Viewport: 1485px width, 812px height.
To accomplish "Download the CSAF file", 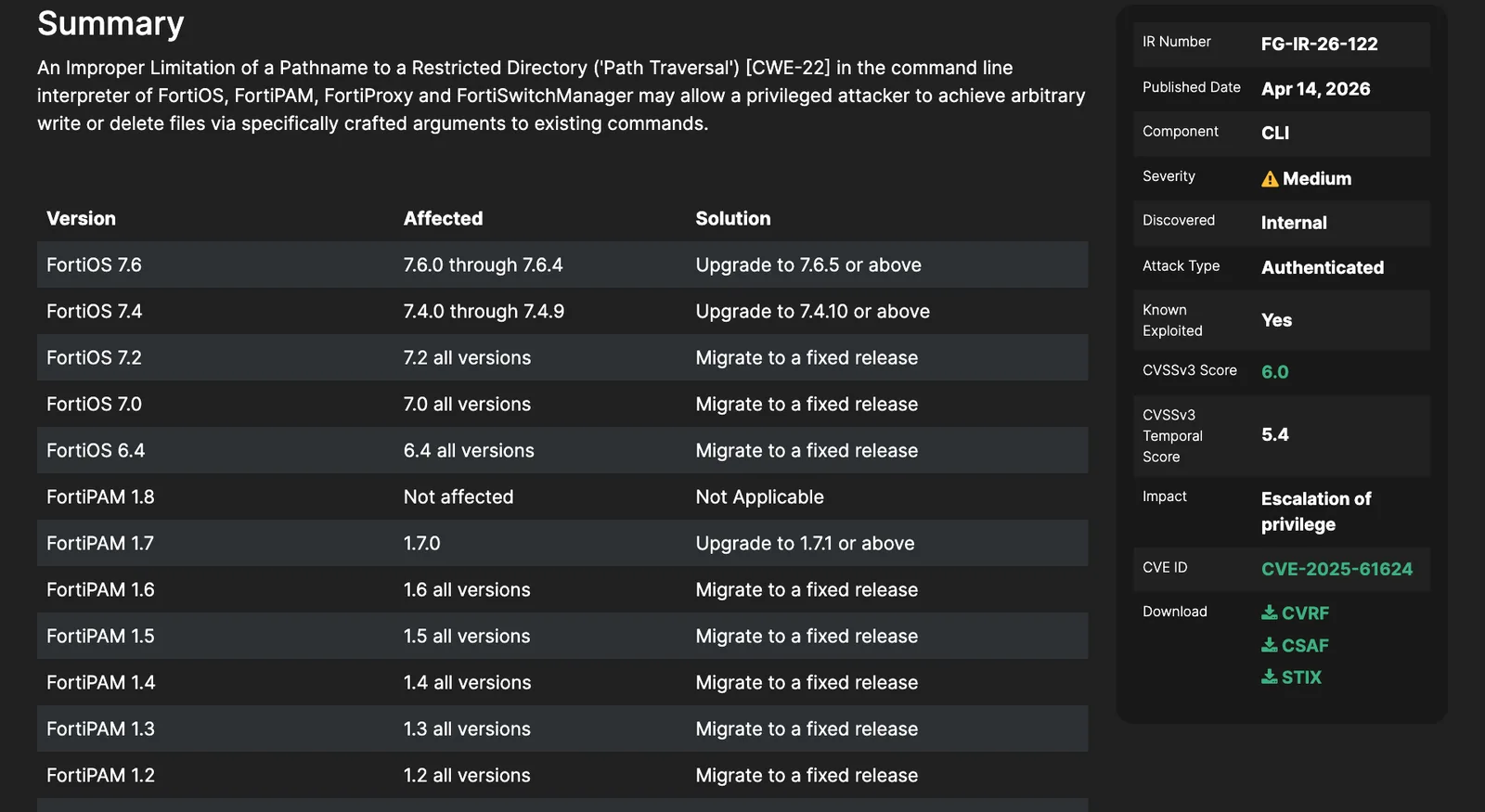I will click(1295, 645).
